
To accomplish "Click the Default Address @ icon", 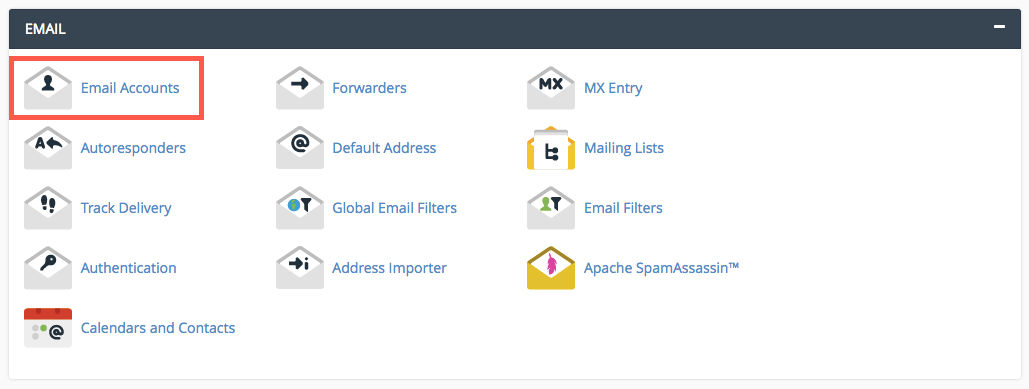I will point(300,148).
